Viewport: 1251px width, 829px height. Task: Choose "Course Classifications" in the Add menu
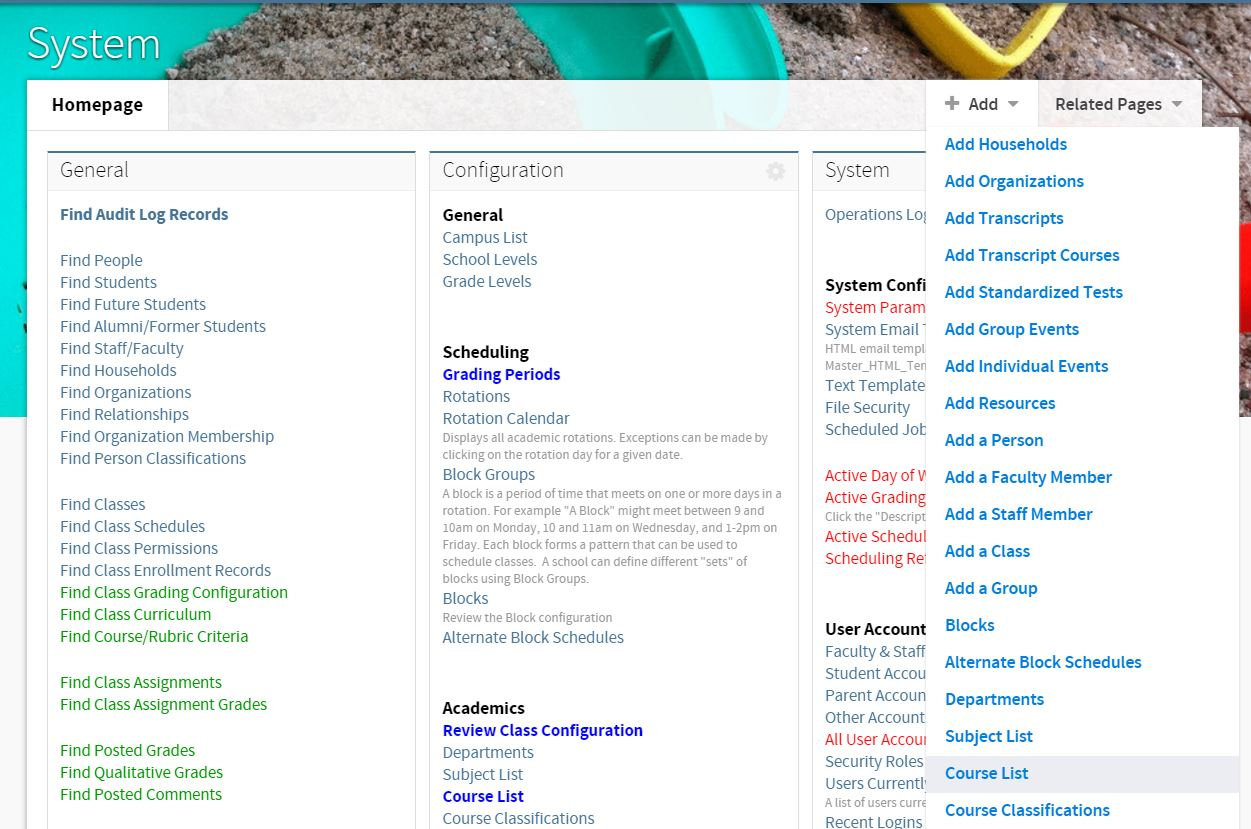point(1027,810)
